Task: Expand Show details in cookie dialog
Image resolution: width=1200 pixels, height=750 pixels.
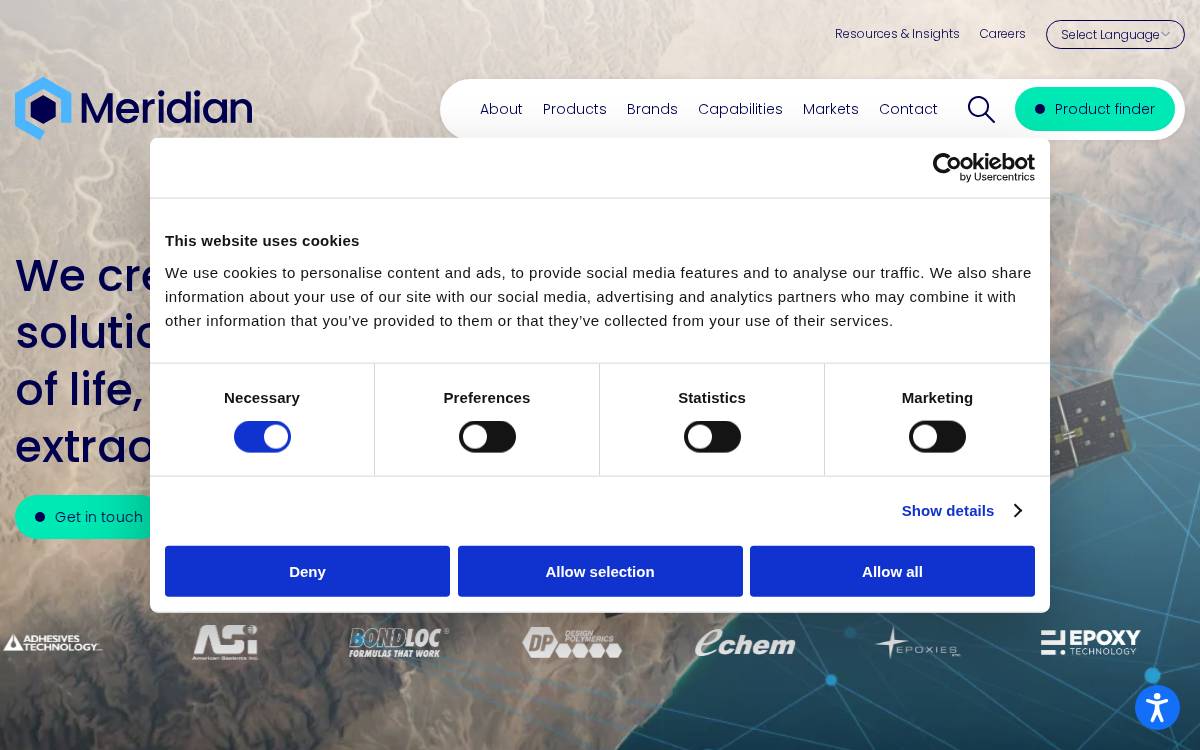Action: (x=961, y=511)
